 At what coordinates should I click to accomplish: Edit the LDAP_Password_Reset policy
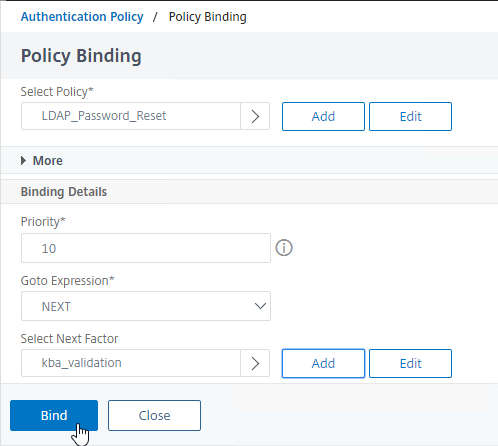[x=410, y=116]
